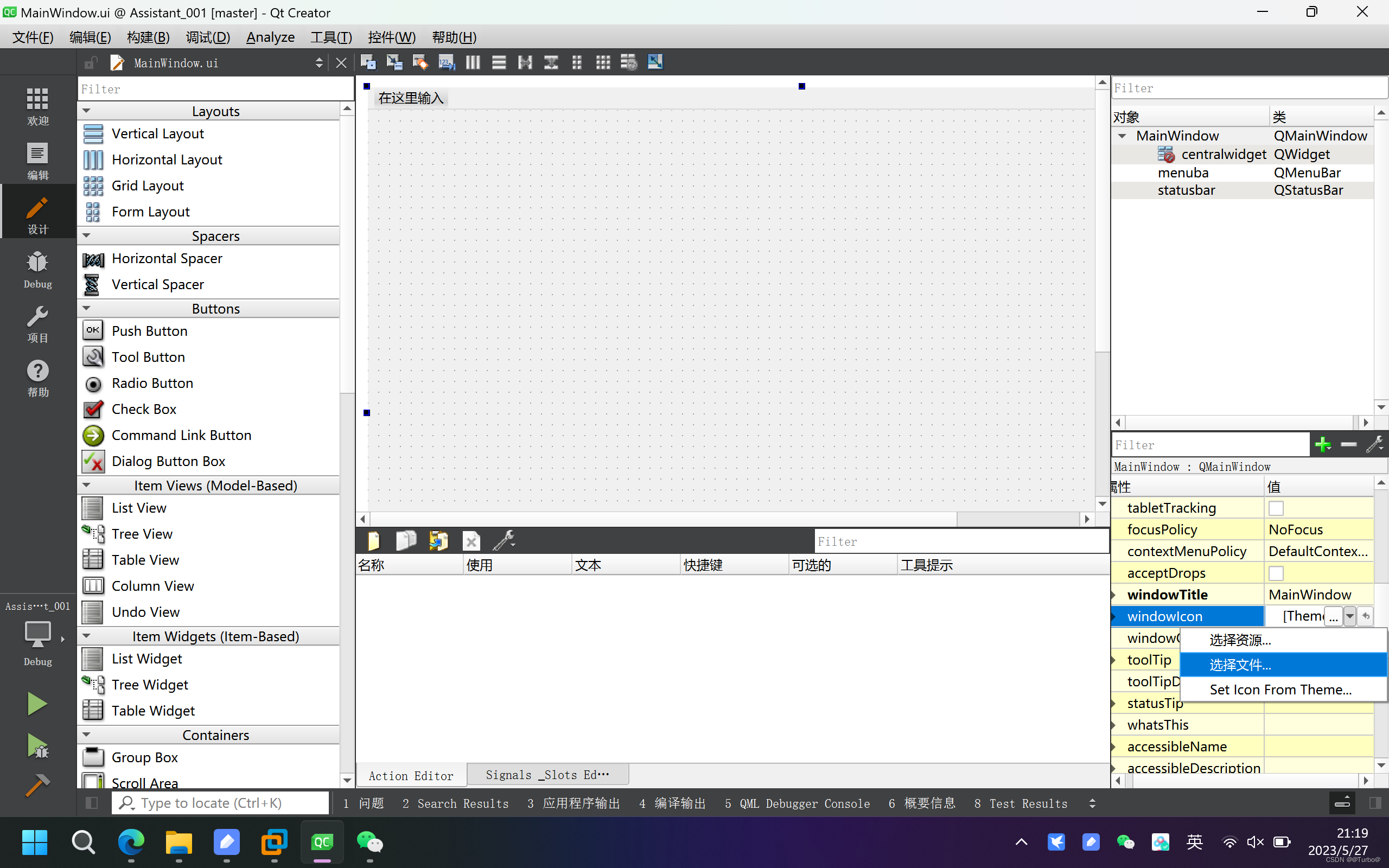Open windowIcon value dropdown arrow
The height and width of the screenshot is (868, 1389).
tap(1349, 616)
